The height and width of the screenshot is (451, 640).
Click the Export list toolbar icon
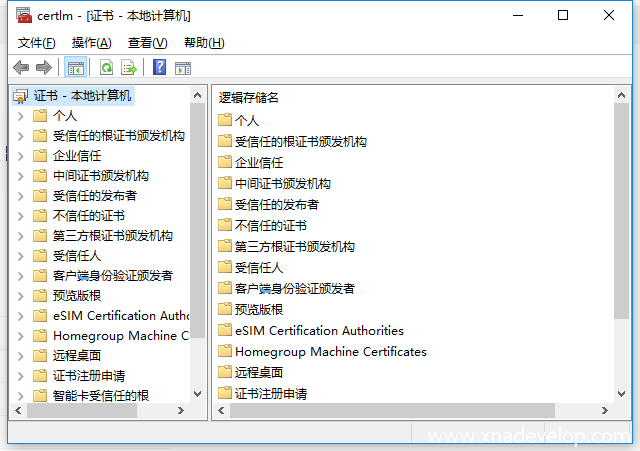[128, 67]
